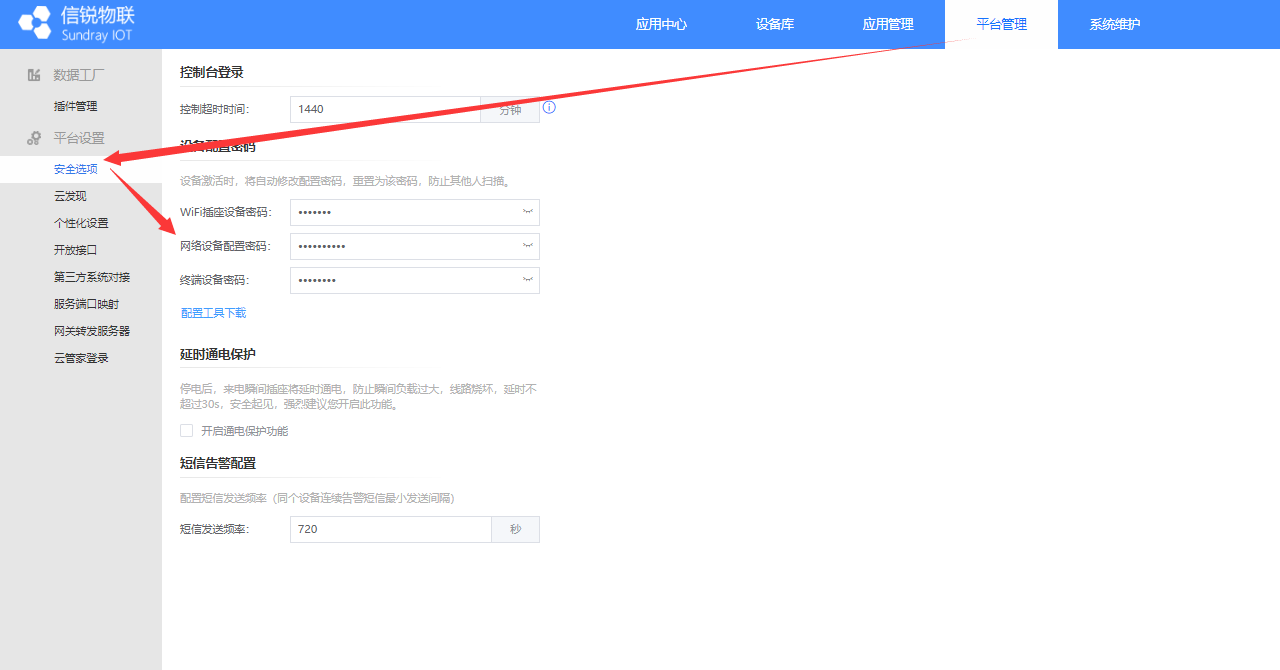Screen dimensions: 1280x670
Task: Open 开放接口 sidebar item
Action: tap(76, 250)
